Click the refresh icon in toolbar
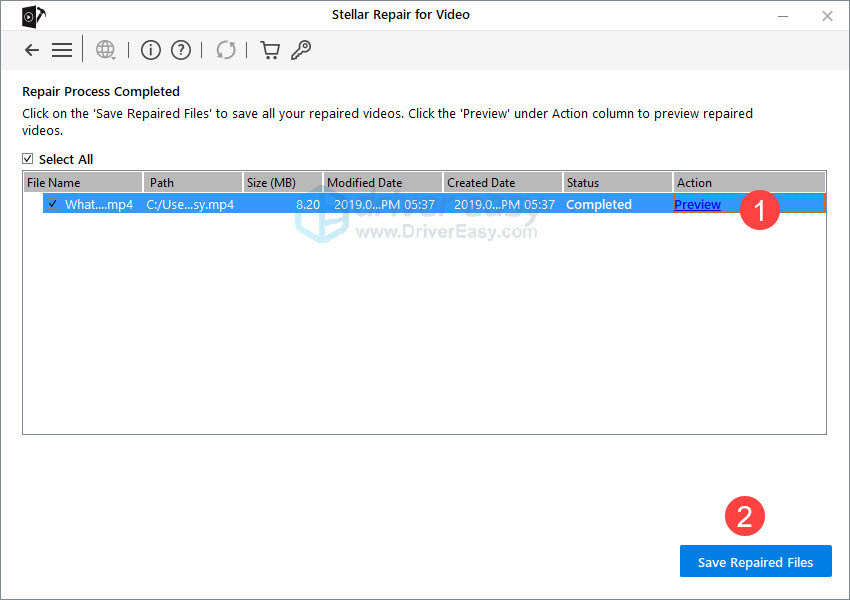Image resolution: width=850 pixels, height=600 pixels. [225, 49]
